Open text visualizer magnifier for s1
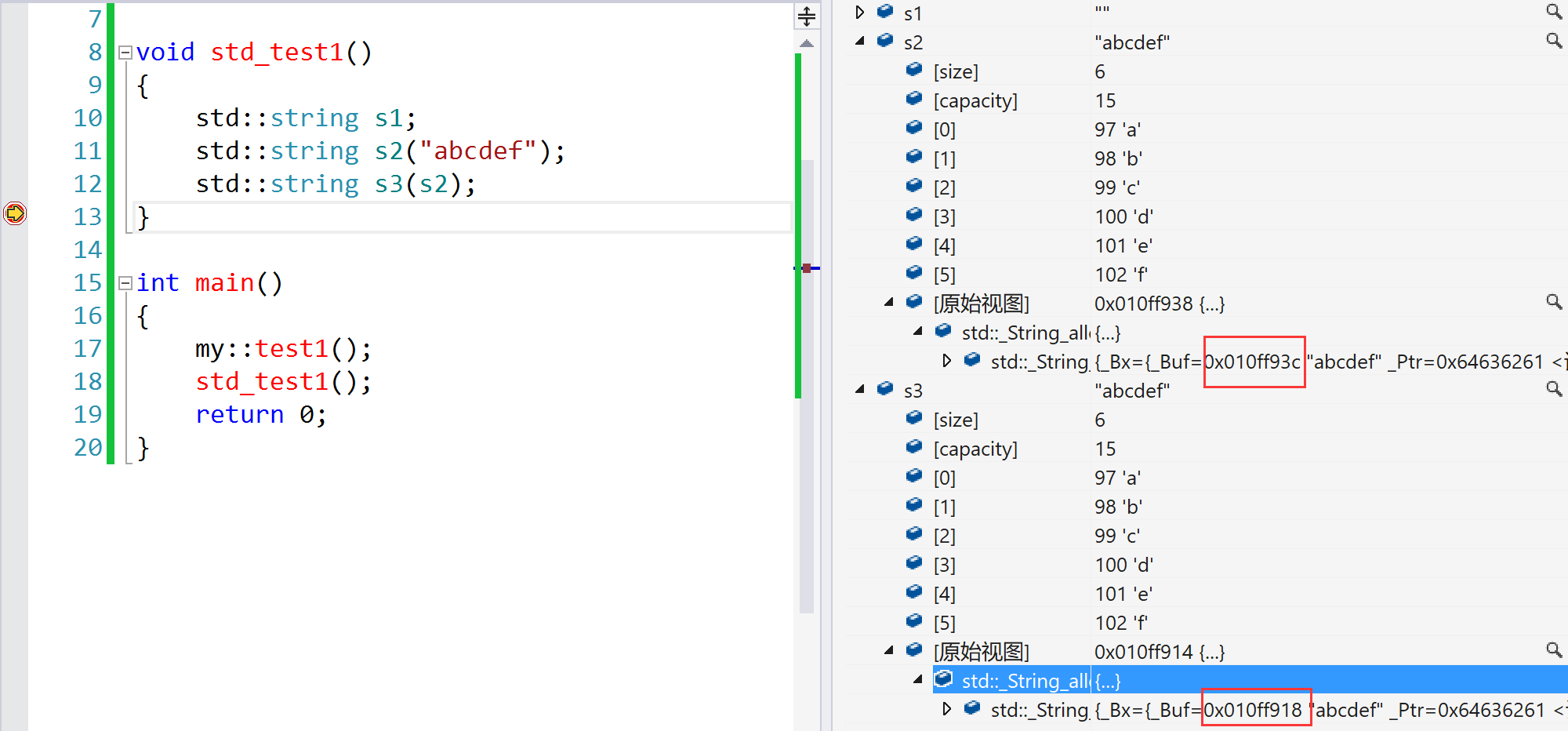1568x731 pixels. [x=1553, y=11]
